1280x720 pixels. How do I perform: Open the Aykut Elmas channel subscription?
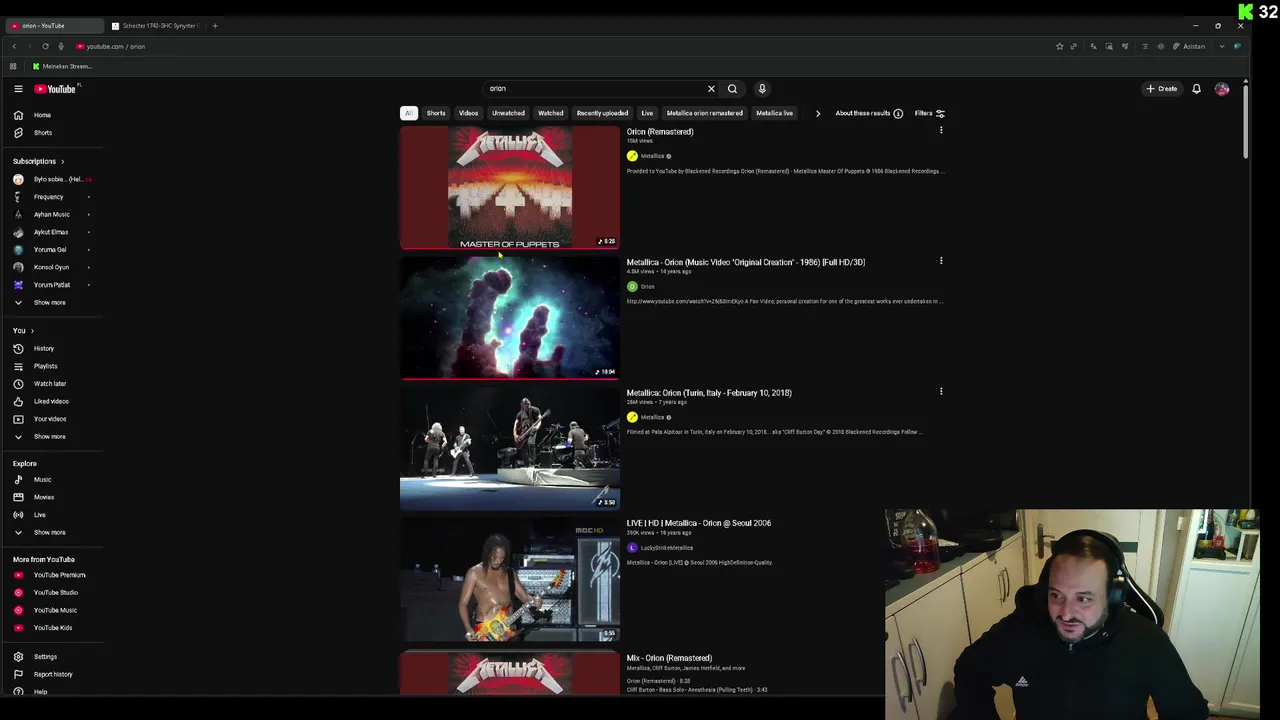(x=52, y=232)
